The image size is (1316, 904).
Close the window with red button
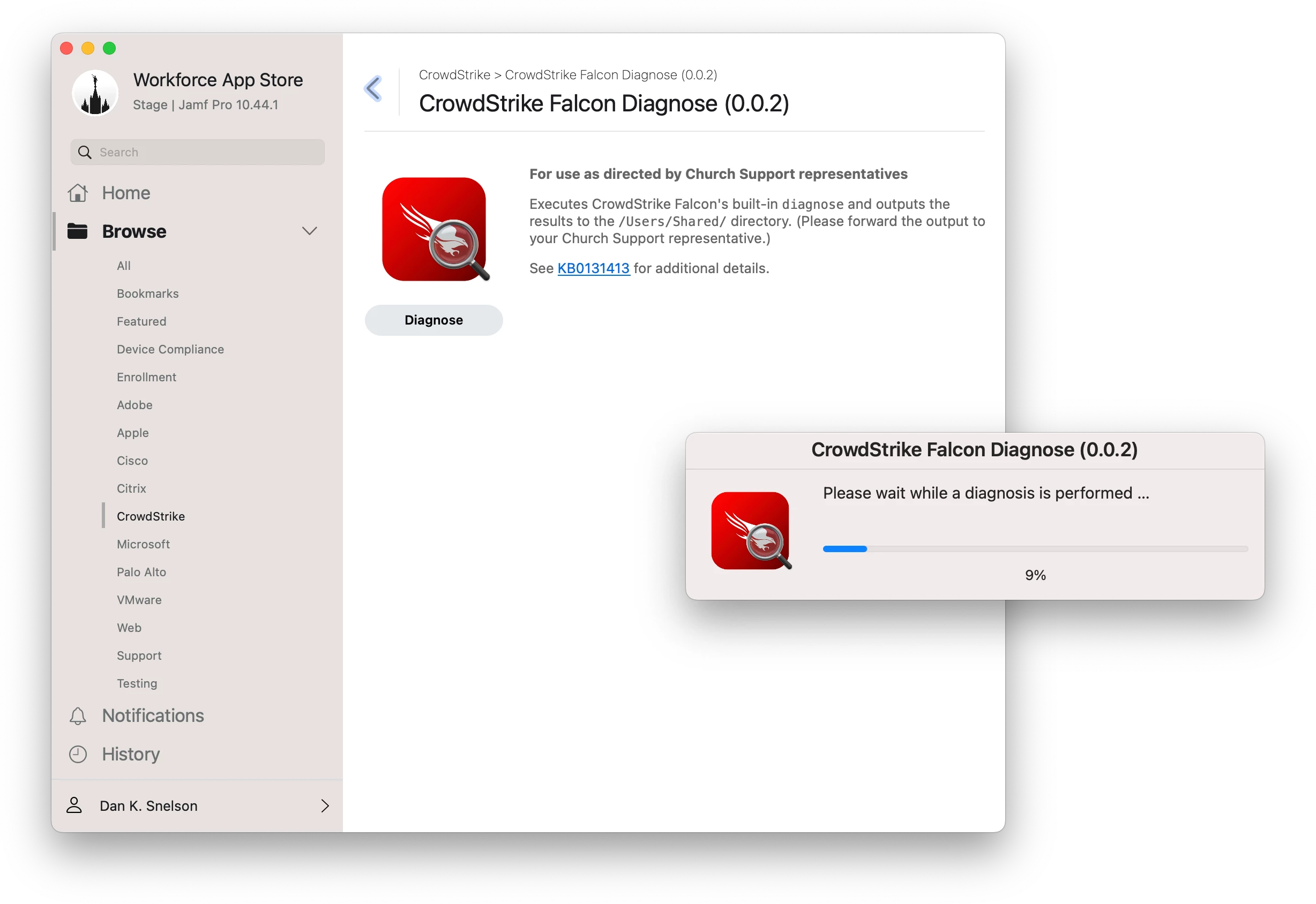point(66,48)
